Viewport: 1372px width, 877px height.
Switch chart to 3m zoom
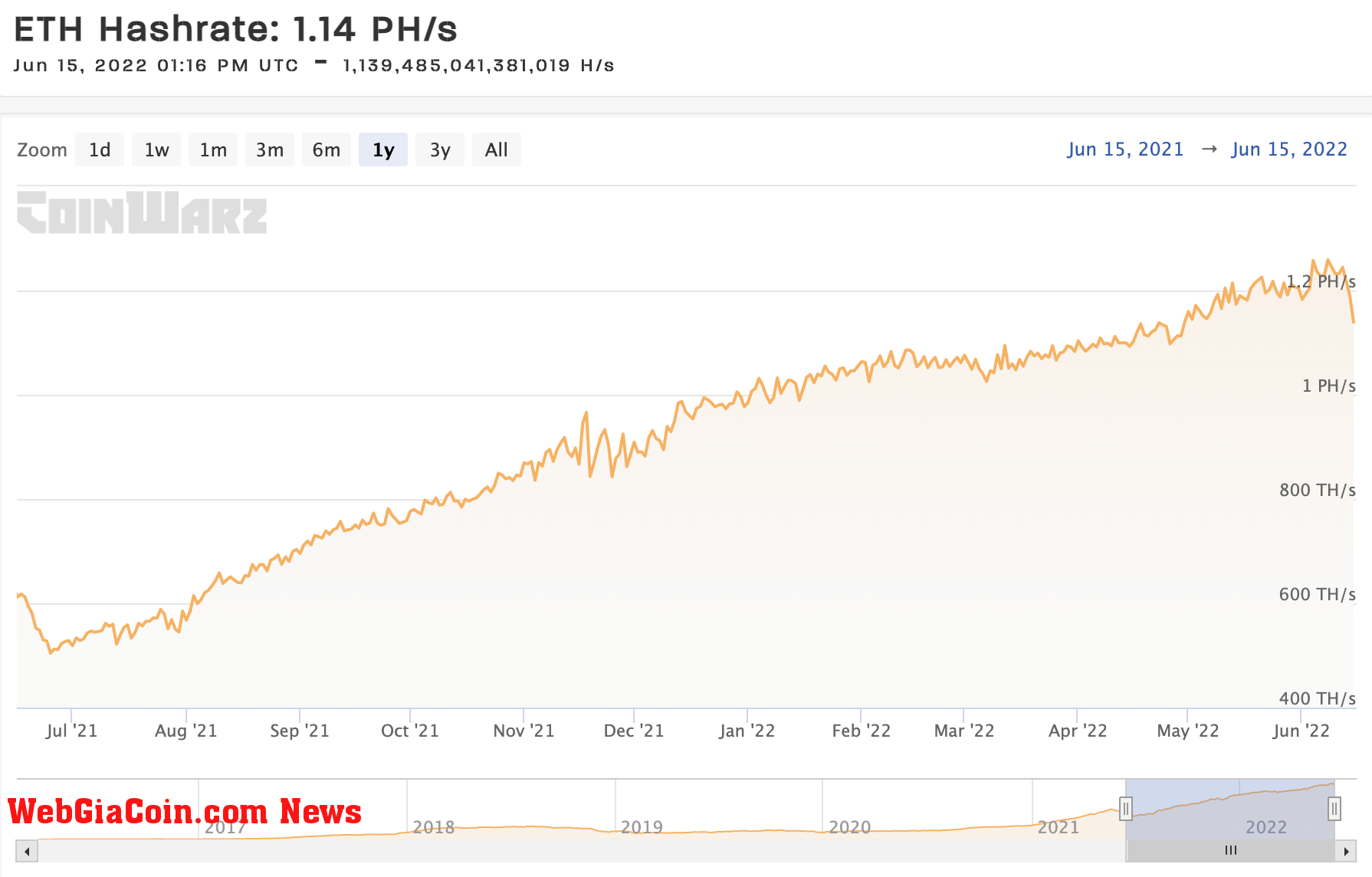(x=270, y=149)
